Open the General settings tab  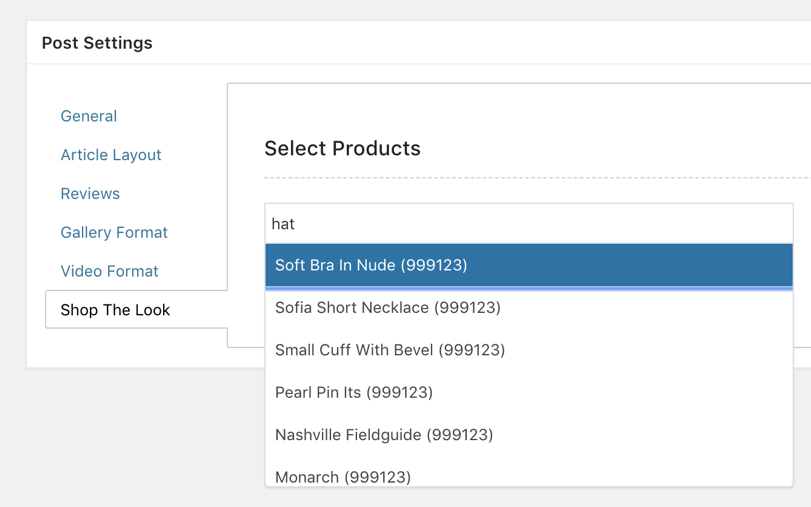(88, 116)
